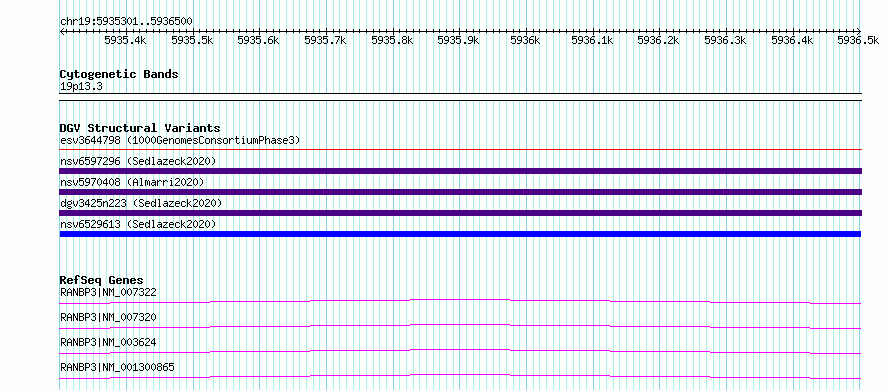This screenshot has width=890, height=390.
Task: Click the magenta line of NM_003624
Action: pos(460,351)
